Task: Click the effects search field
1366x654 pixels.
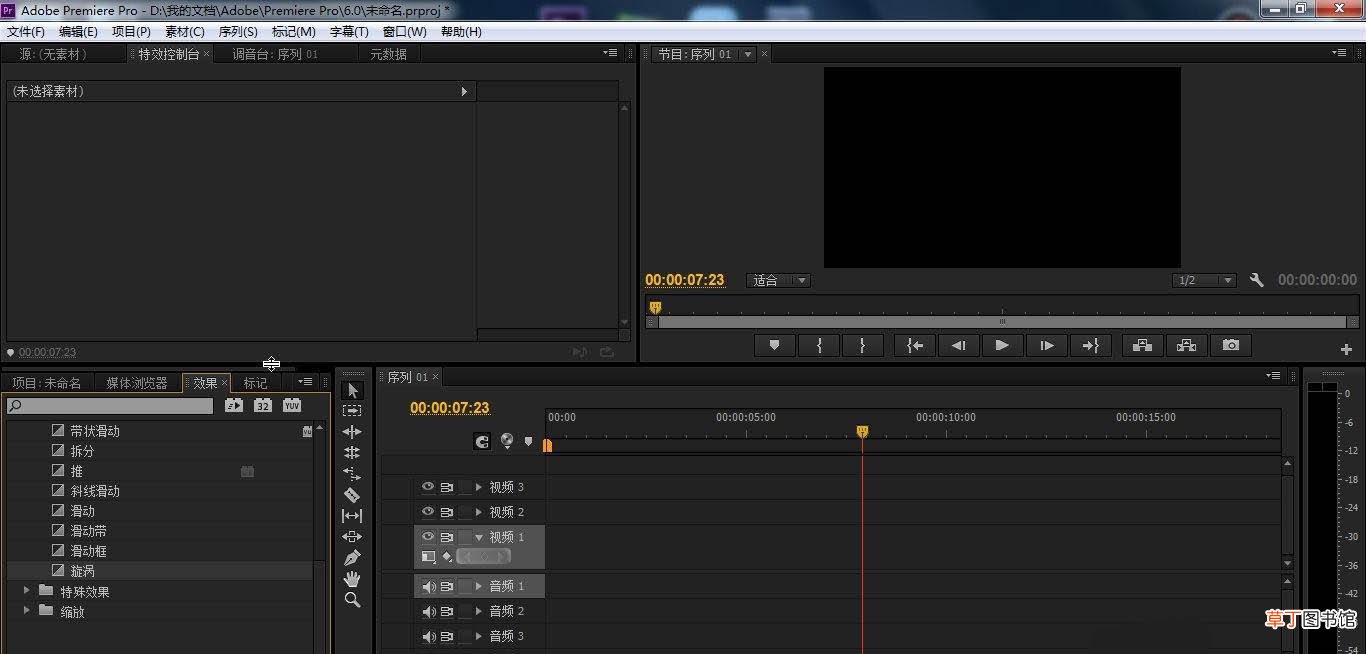Action: click(109, 406)
